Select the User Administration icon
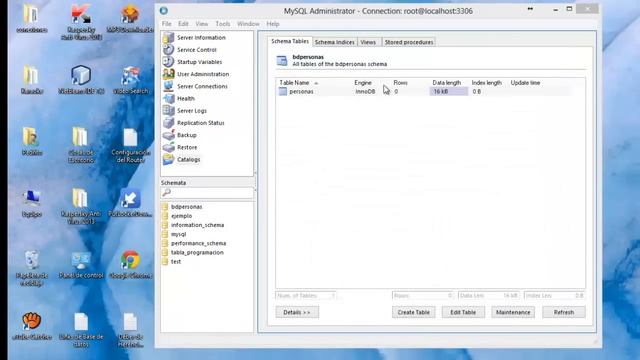The height and width of the screenshot is (360, 640). [169, 74]
